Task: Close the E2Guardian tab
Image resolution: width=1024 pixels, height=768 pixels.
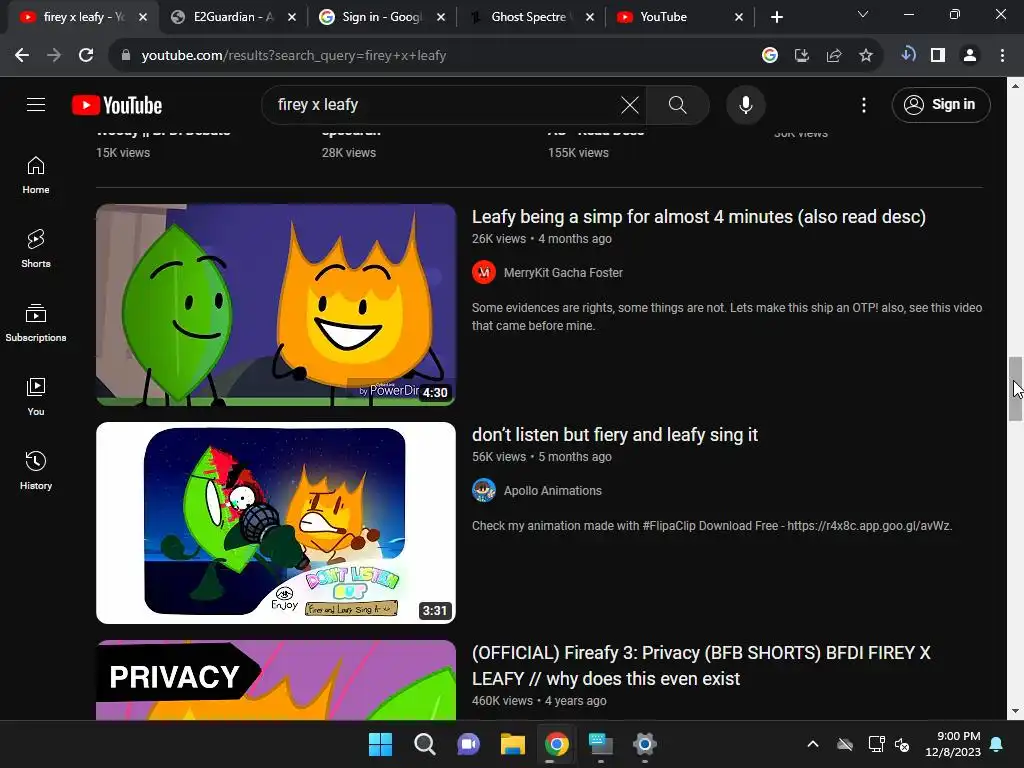Action: pos(292,17)
